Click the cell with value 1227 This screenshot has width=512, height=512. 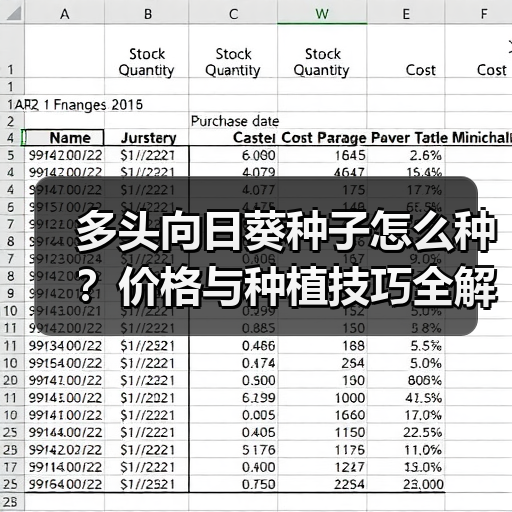point(322,467)
